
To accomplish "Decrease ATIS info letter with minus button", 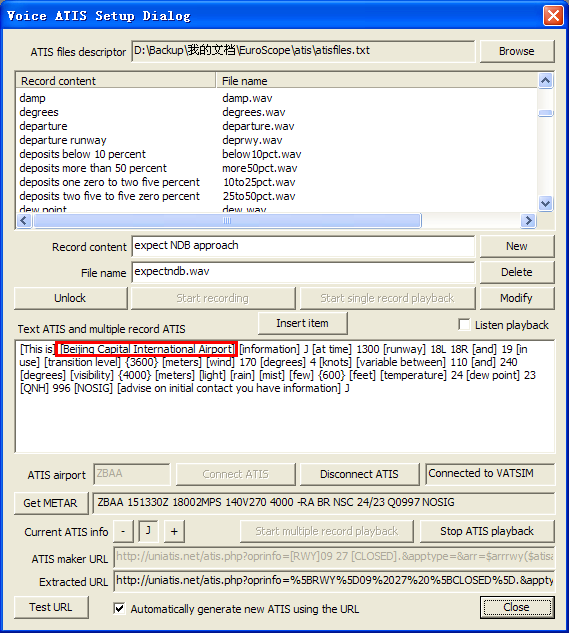I will coord(123,531).
